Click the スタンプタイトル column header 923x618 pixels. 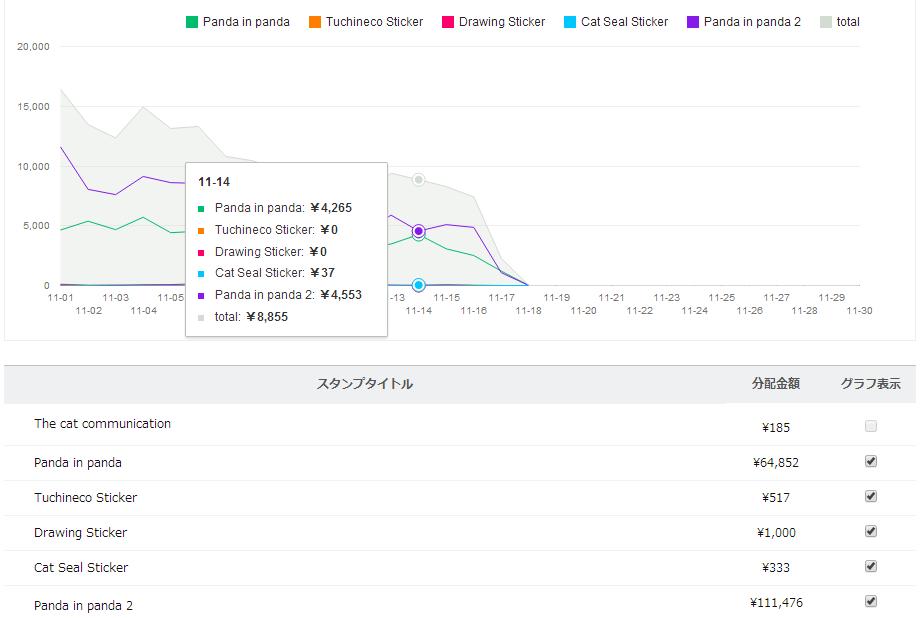365,384
